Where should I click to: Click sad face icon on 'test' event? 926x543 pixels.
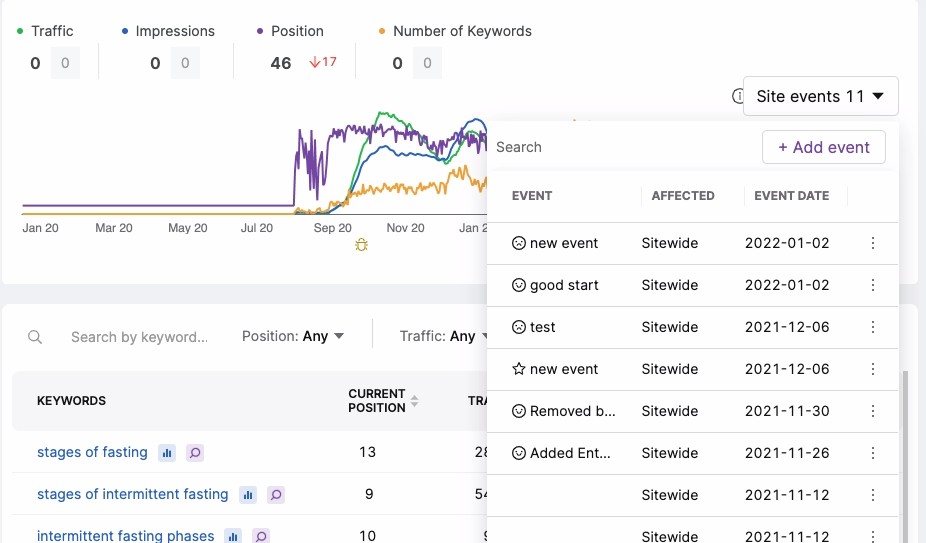[x=519, y=327]
